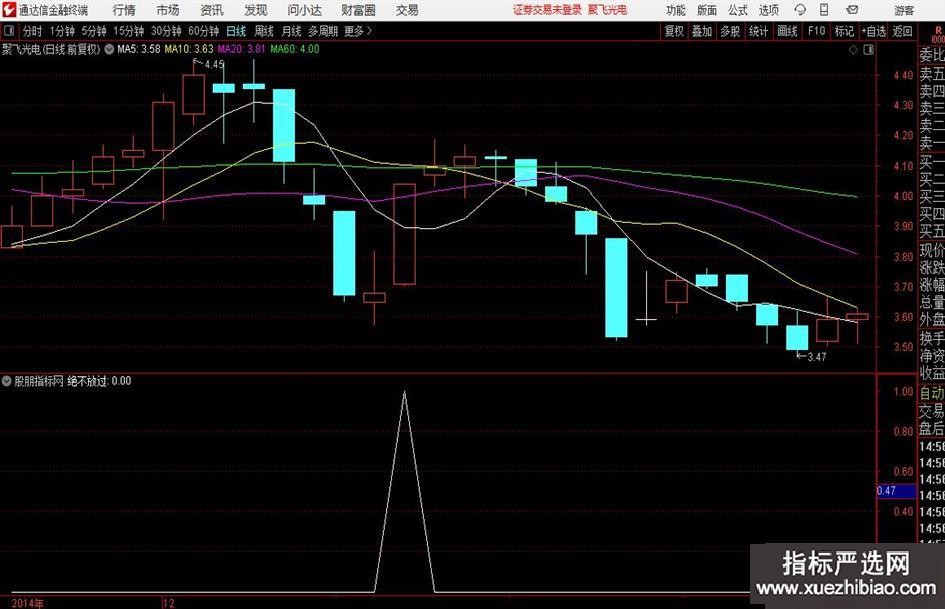Click the MA5: 3.58 indicator label
Screen dimensions: 945x609
(139, 49)
